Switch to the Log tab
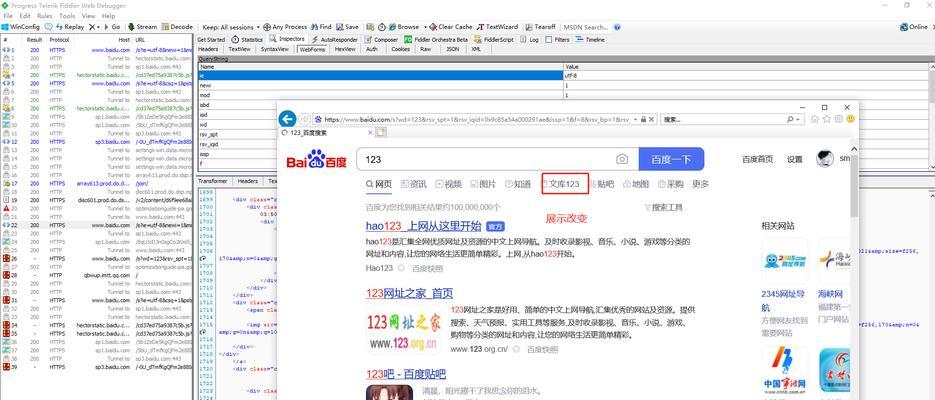 529,39
